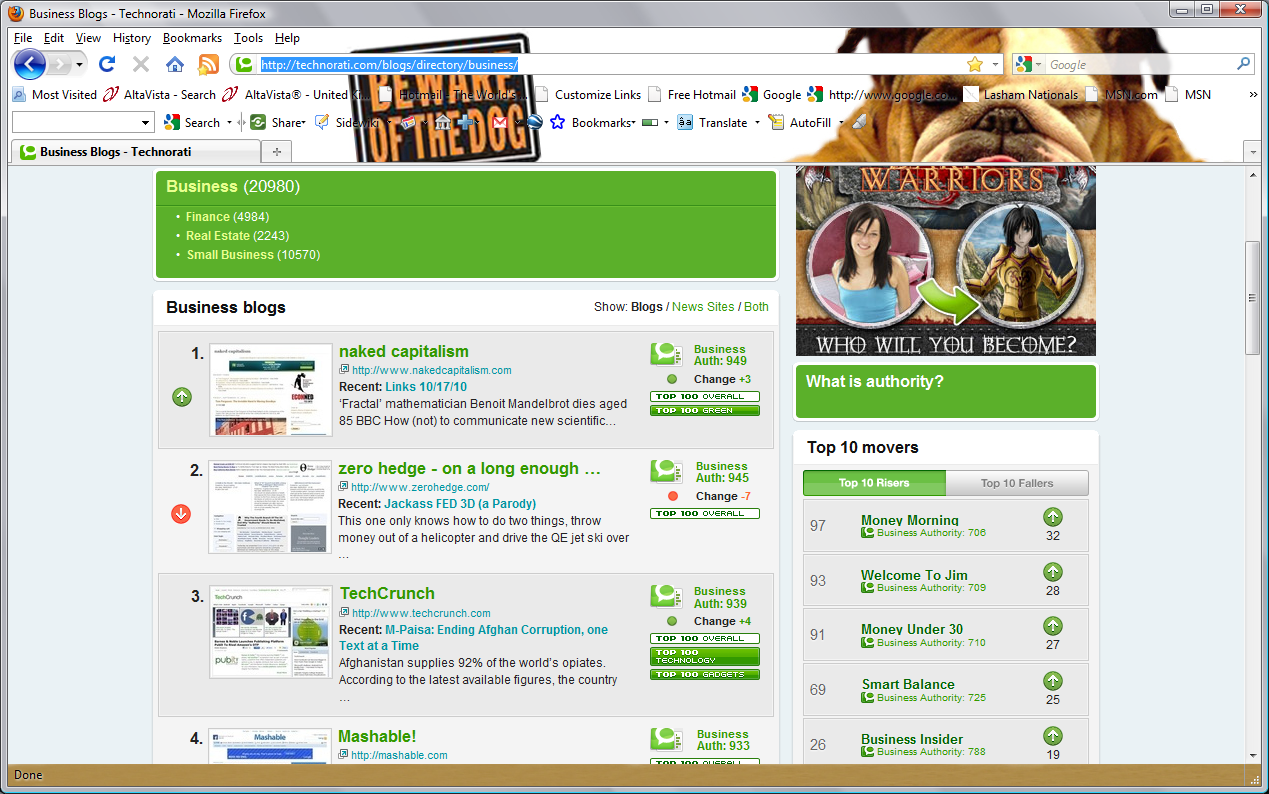
Task: Click the green riser arrow for Smart Balance
Action: coord(1053,681)
